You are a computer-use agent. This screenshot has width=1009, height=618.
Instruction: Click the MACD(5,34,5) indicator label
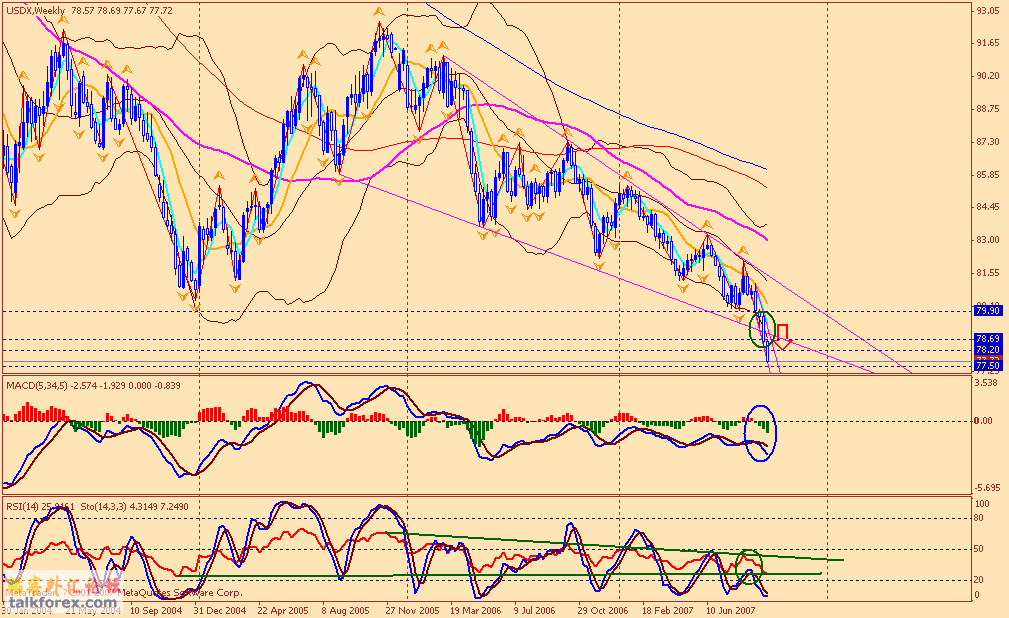pyautogui.click(x=37, y=386)
